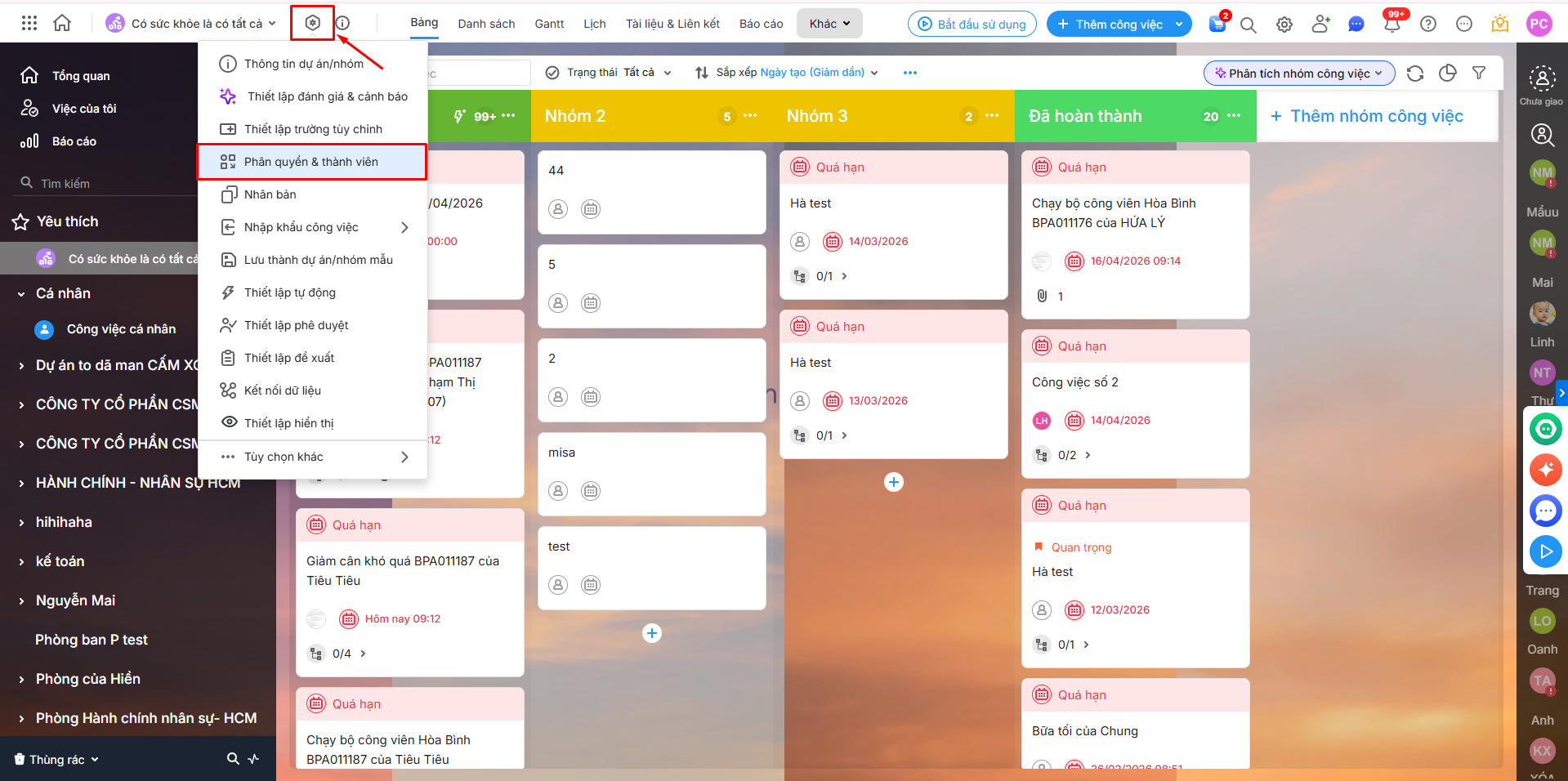Select Kết nối dữ liệu menu entry

313,390
